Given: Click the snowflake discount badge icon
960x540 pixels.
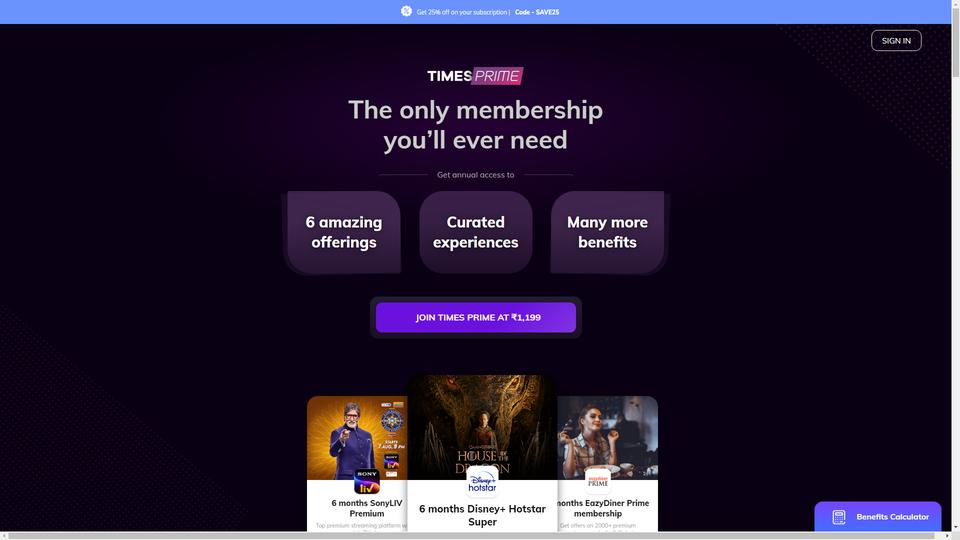Looking at the screenshot, I should pyautogui.click(x=407, y=11).
